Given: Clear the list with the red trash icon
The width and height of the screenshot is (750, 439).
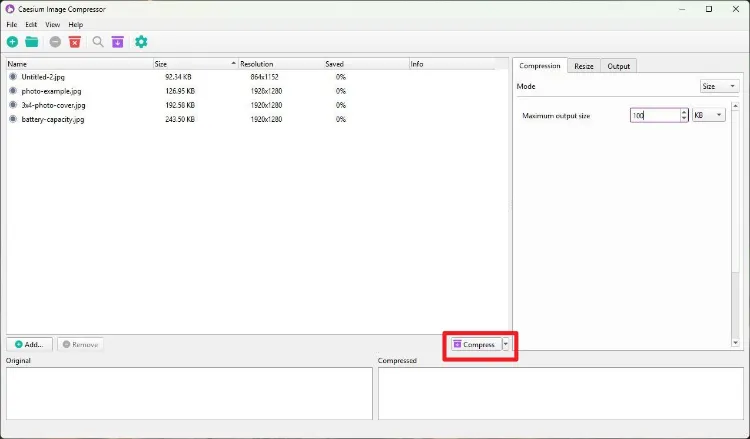Looking at the screenshot, I should click(75, 42).
